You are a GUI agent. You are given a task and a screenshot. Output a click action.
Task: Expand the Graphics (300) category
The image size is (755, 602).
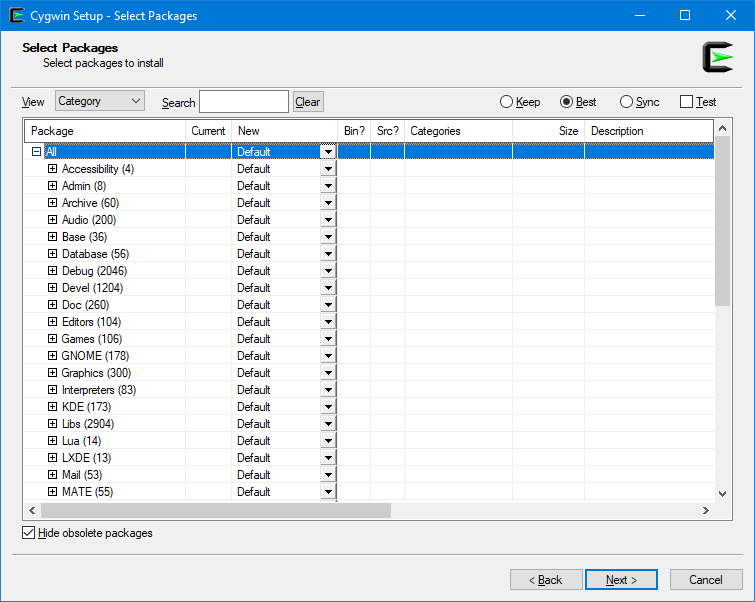[x=53, y=373]
